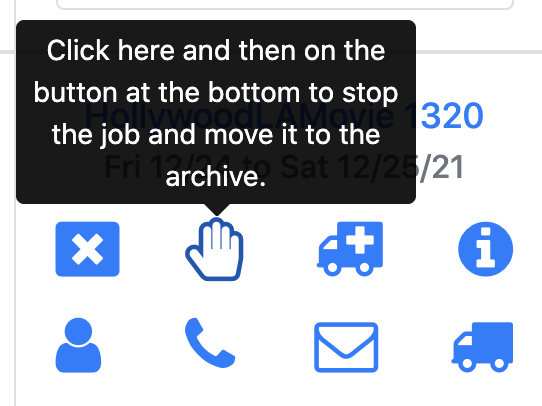Open the envelope email icon

point(346,347)
